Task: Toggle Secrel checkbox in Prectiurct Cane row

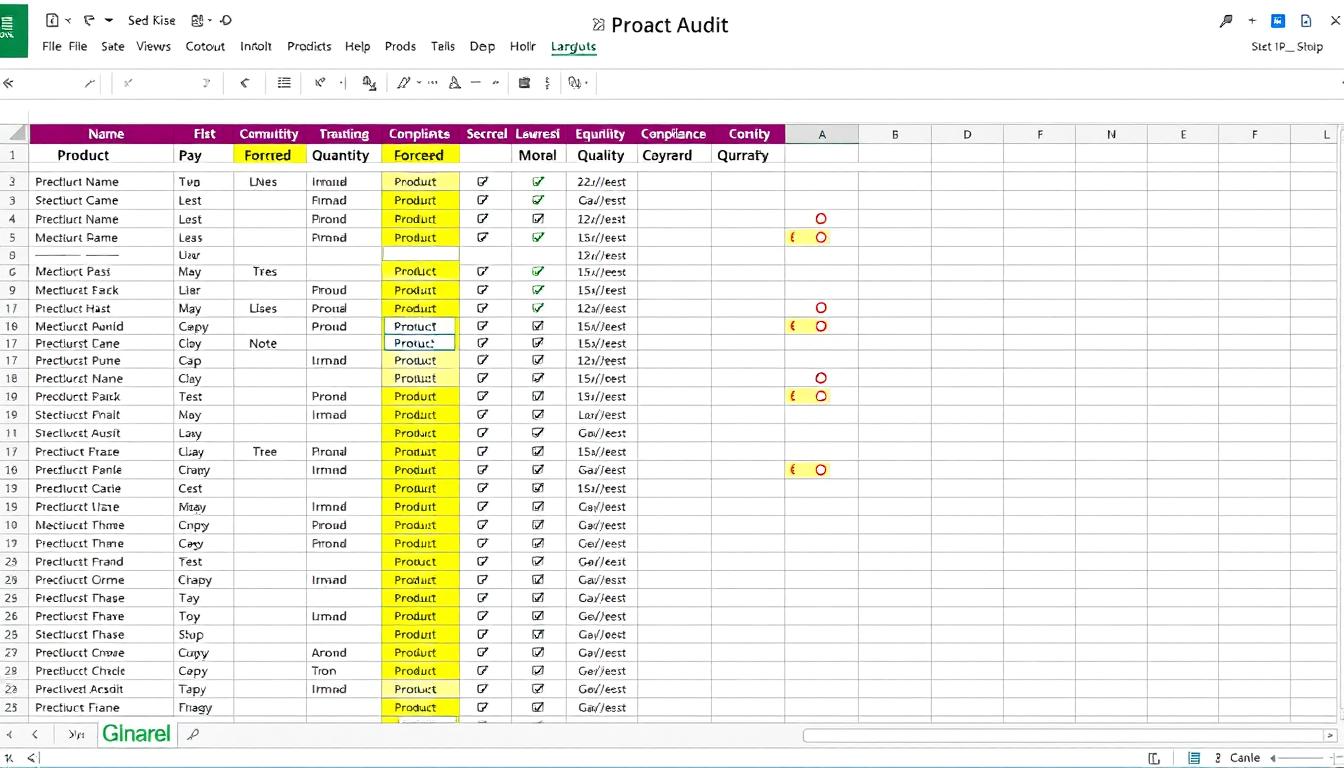Action: [x=483, y=343]
